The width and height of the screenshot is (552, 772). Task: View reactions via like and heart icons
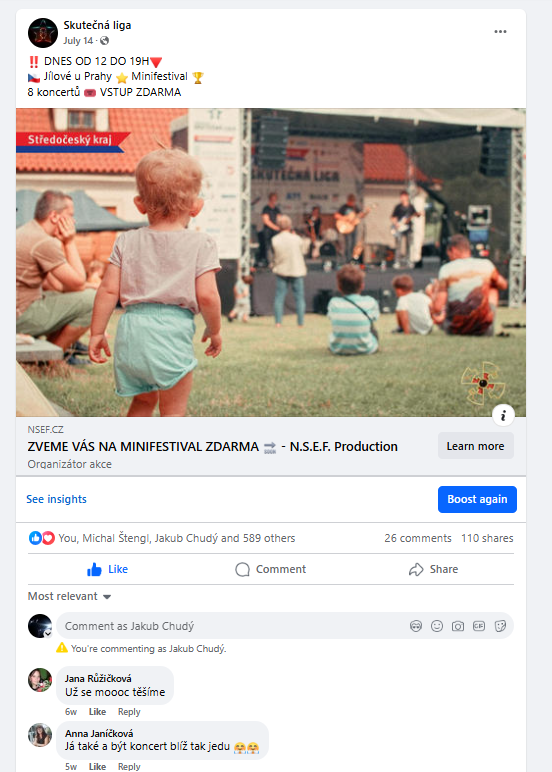pos(41,538)
